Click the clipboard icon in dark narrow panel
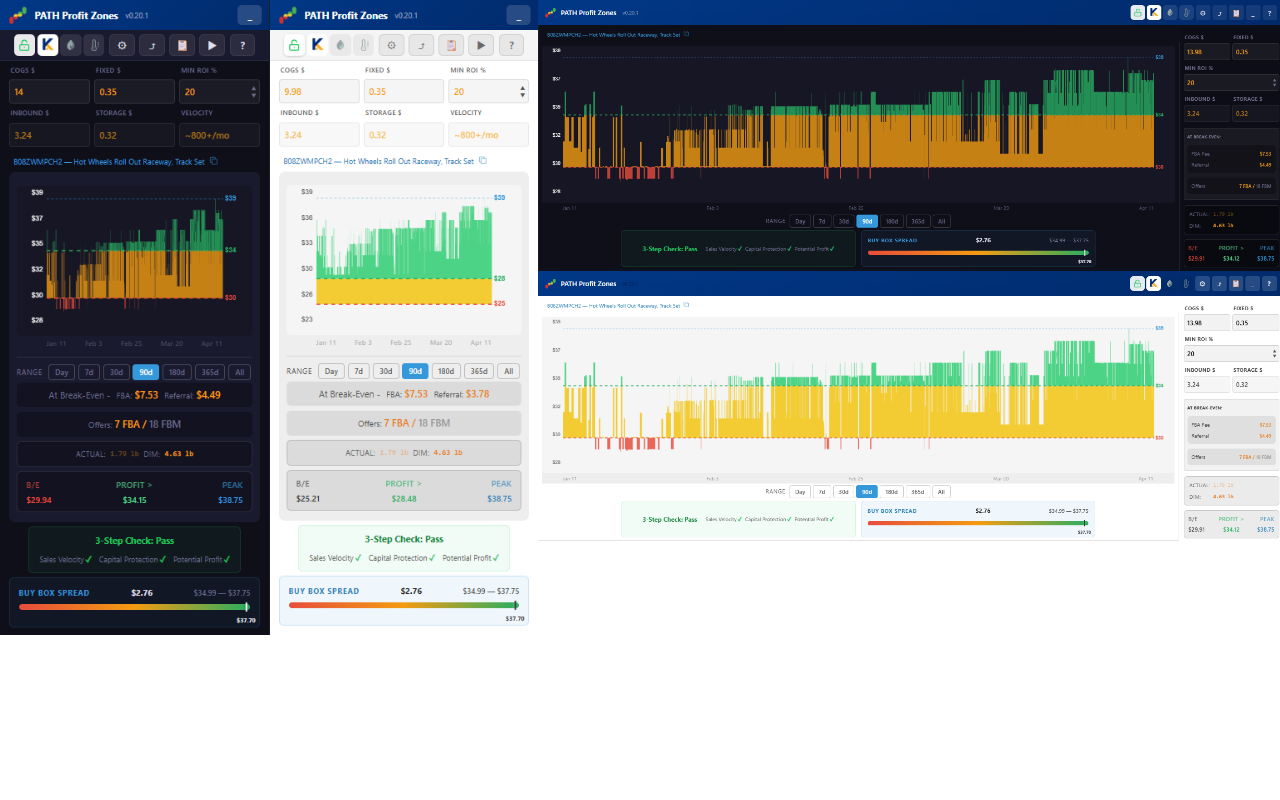The height and width of the screenshot is (800, 1280). coord(182,45)
